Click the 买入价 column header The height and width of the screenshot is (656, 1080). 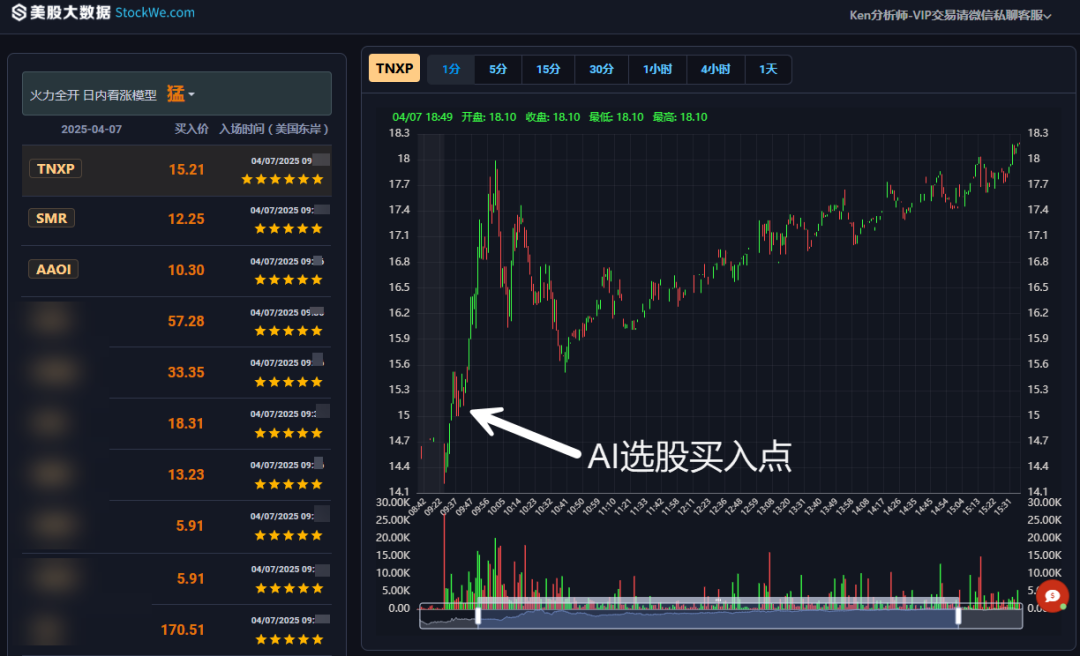coord(191,129)
